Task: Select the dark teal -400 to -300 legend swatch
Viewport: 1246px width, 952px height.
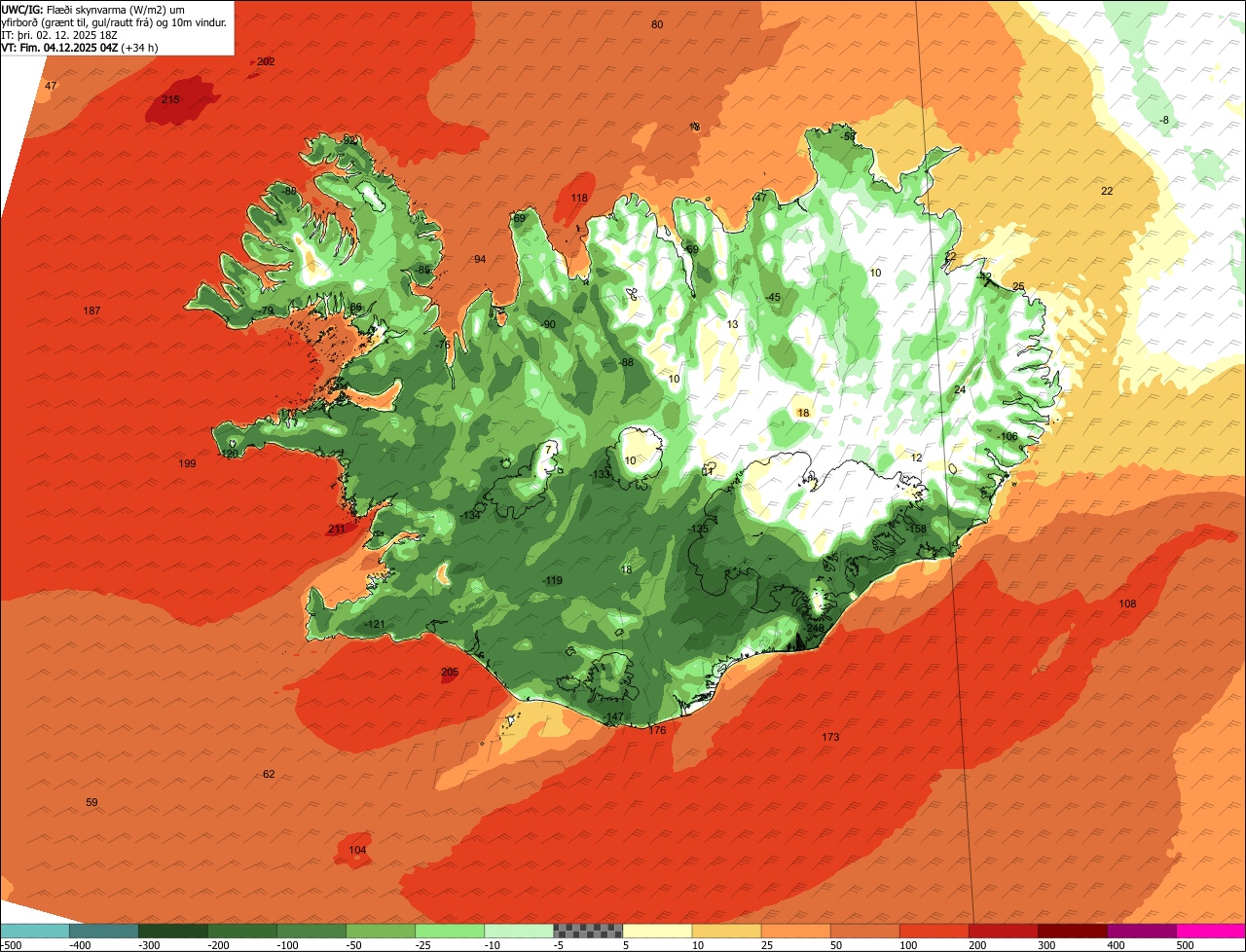Action: click(103, 931)
